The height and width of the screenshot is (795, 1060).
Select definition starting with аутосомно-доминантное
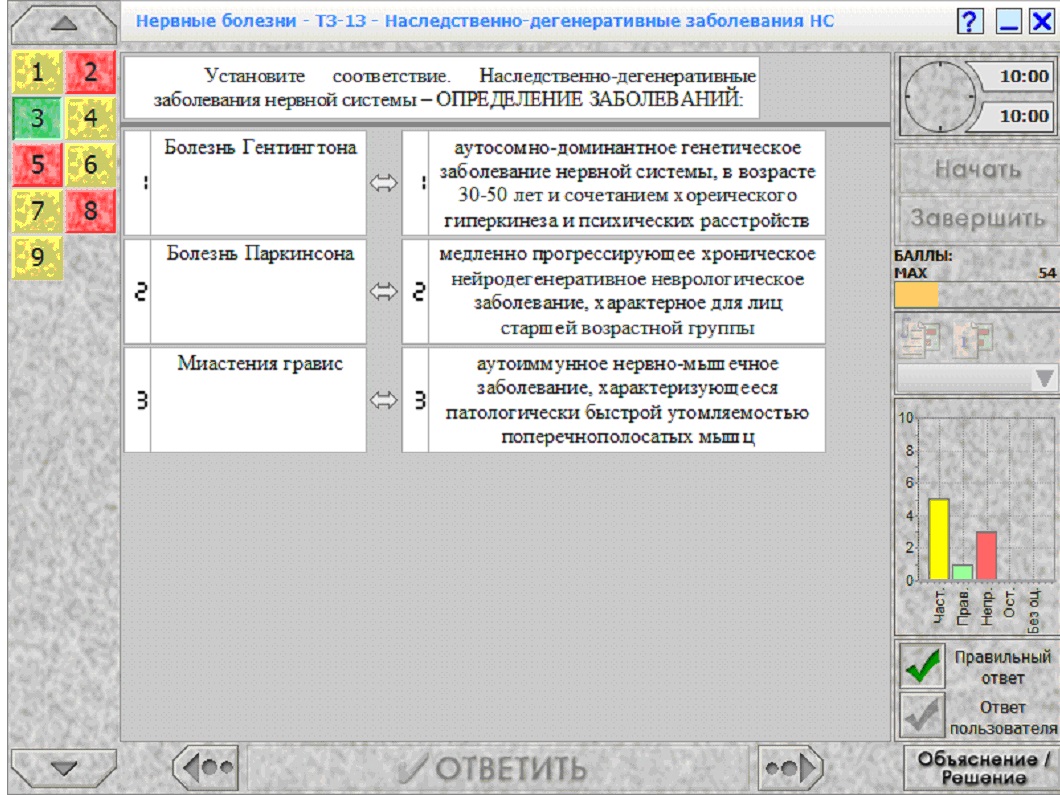[x=627, y=183]
